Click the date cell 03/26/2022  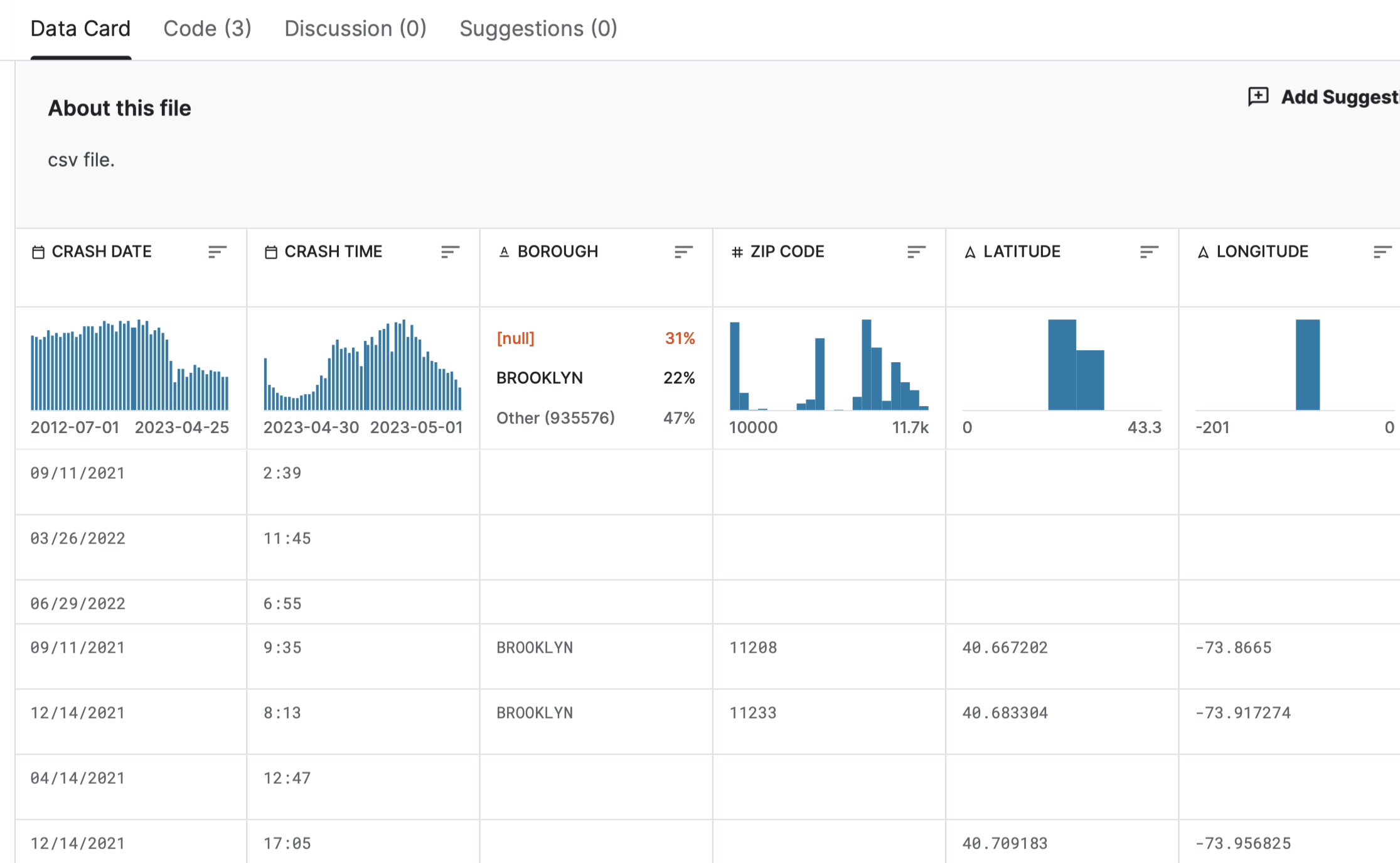(x=78, y=539)
